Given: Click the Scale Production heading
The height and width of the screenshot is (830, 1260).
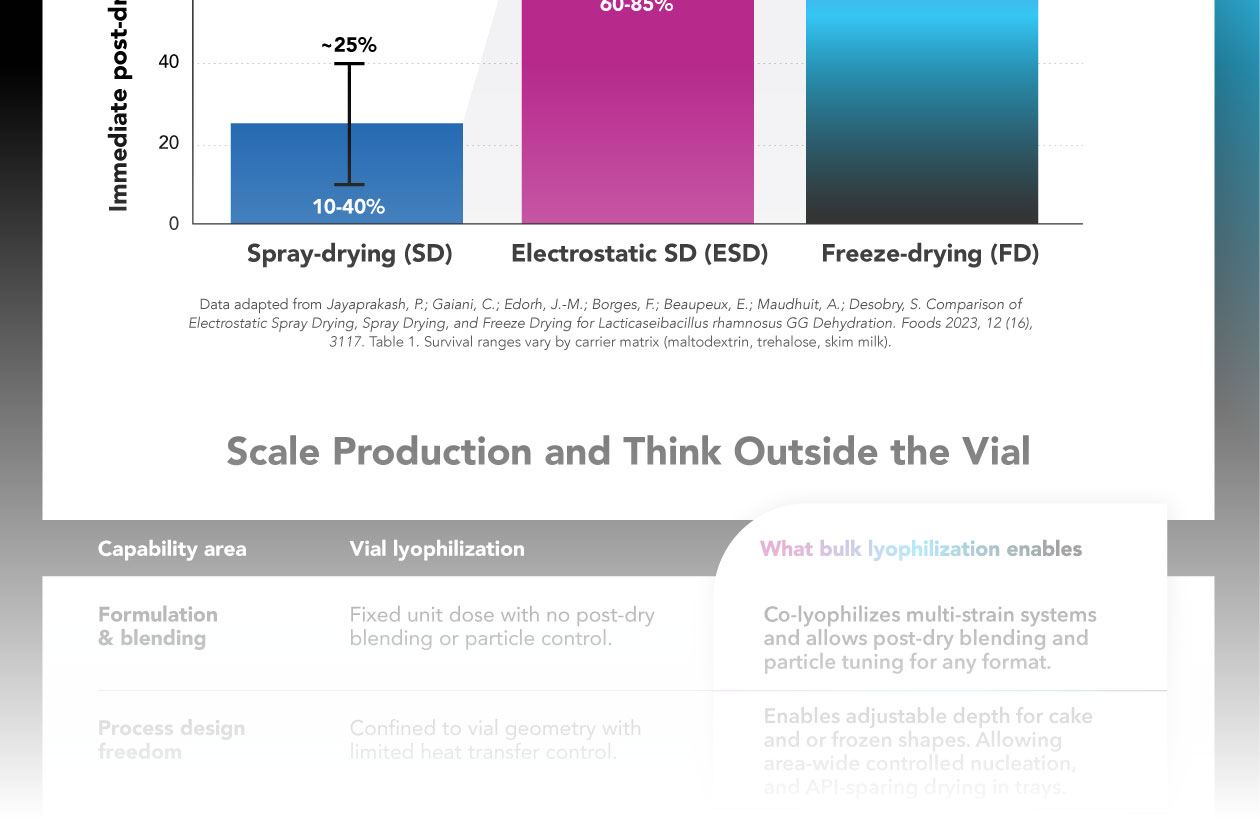Looking at the screenshot, I should [628, 452].
